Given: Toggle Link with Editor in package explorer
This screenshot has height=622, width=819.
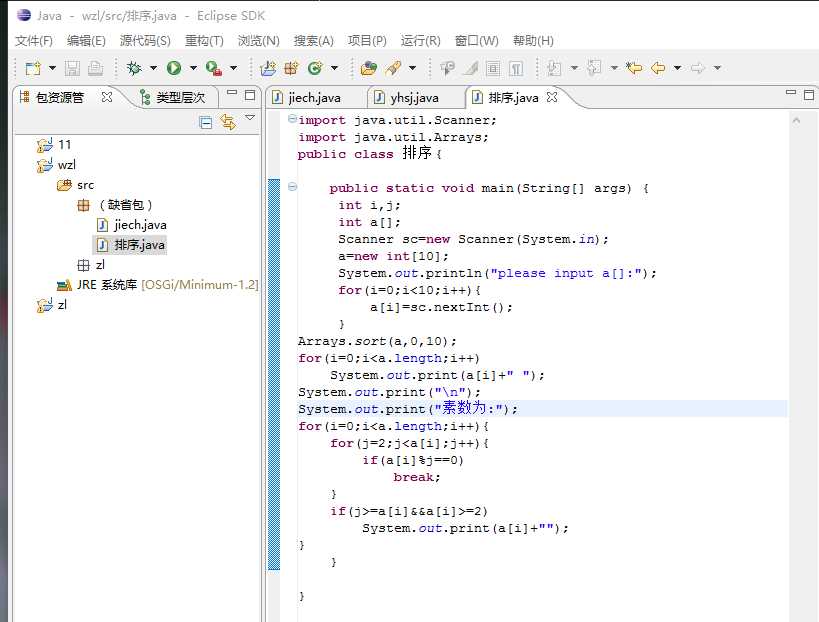Looking at the screenshot, I should tap(228, 122).
